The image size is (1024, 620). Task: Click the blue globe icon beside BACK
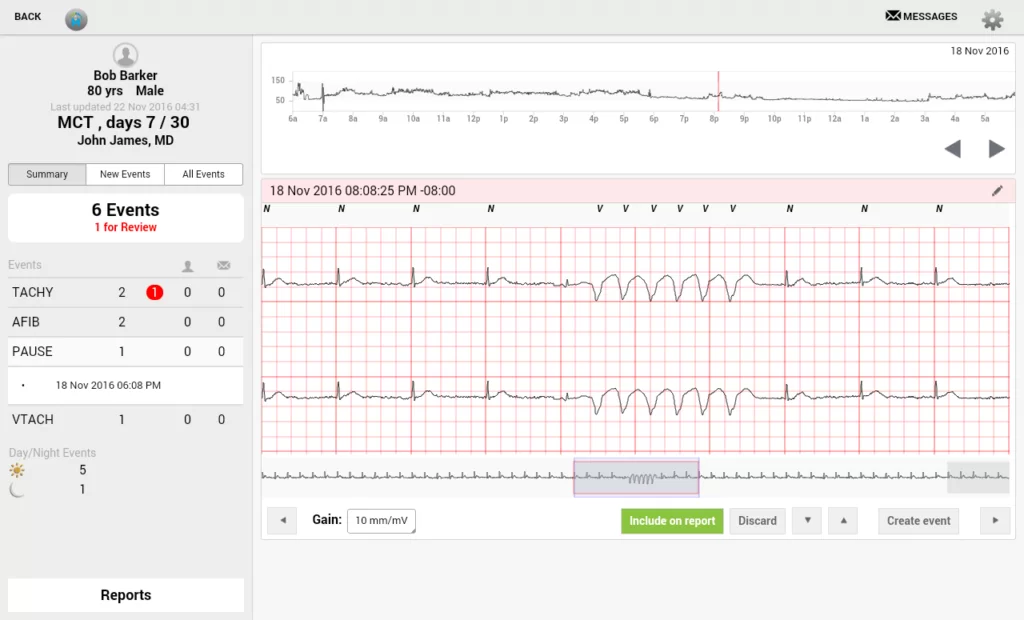(x=76, y=20)
